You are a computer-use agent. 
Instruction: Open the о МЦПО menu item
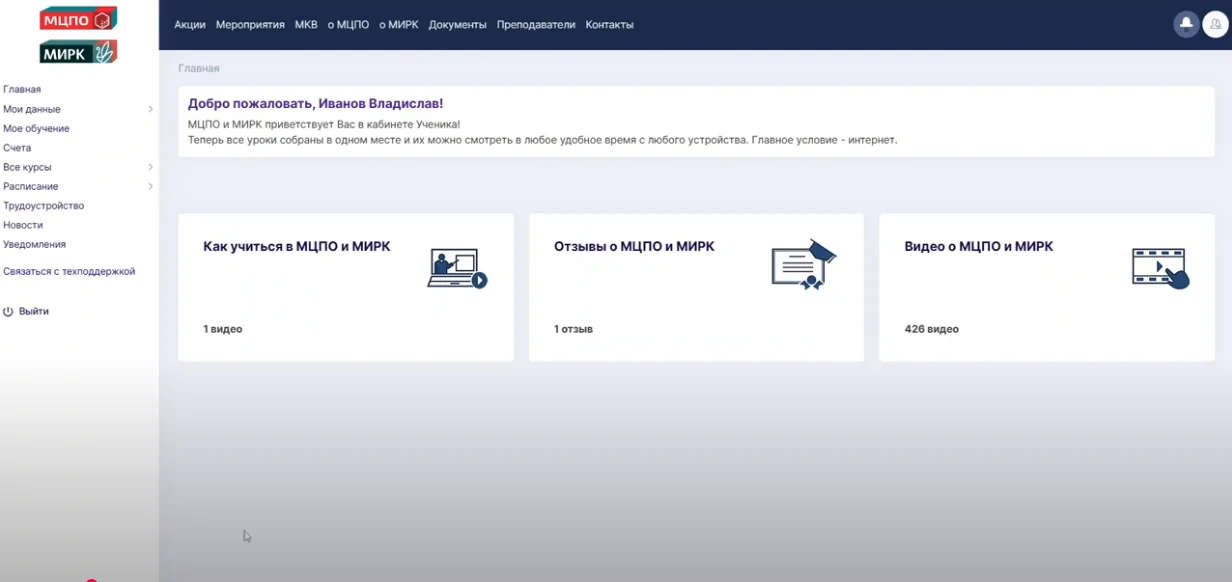348,25
